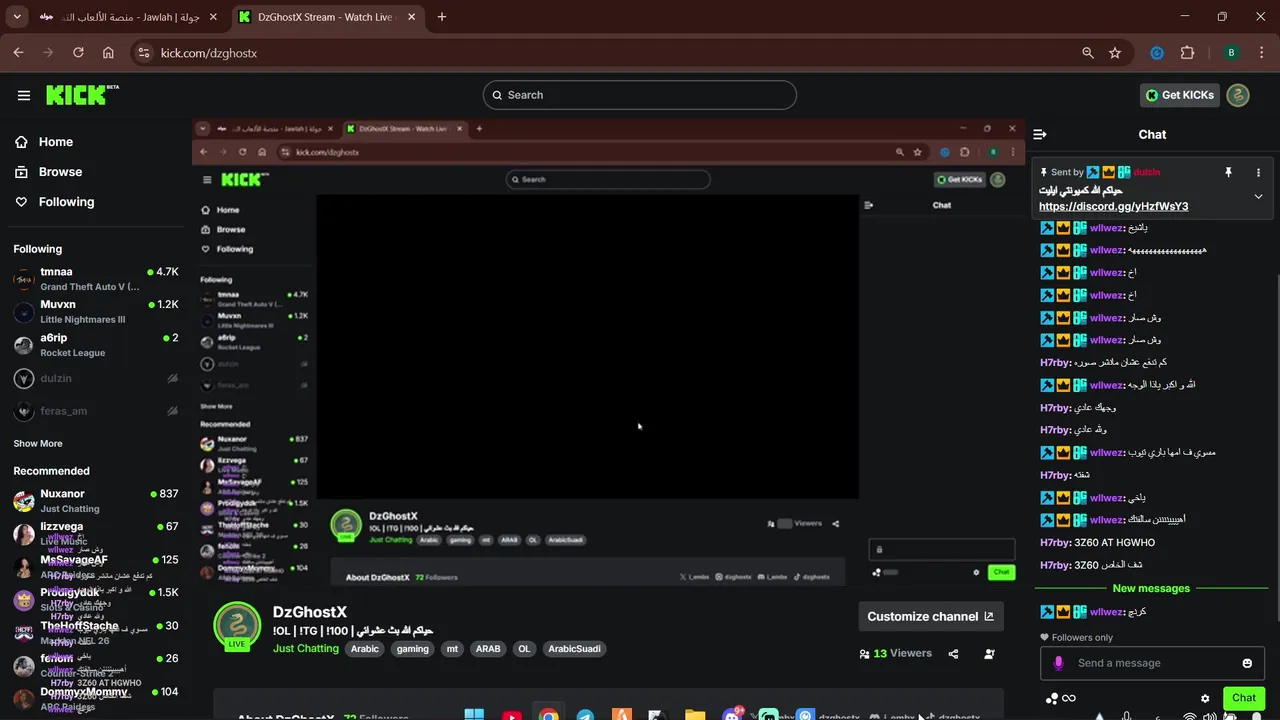Open the Chrome three-dot menu

[x=1260, y=53]
